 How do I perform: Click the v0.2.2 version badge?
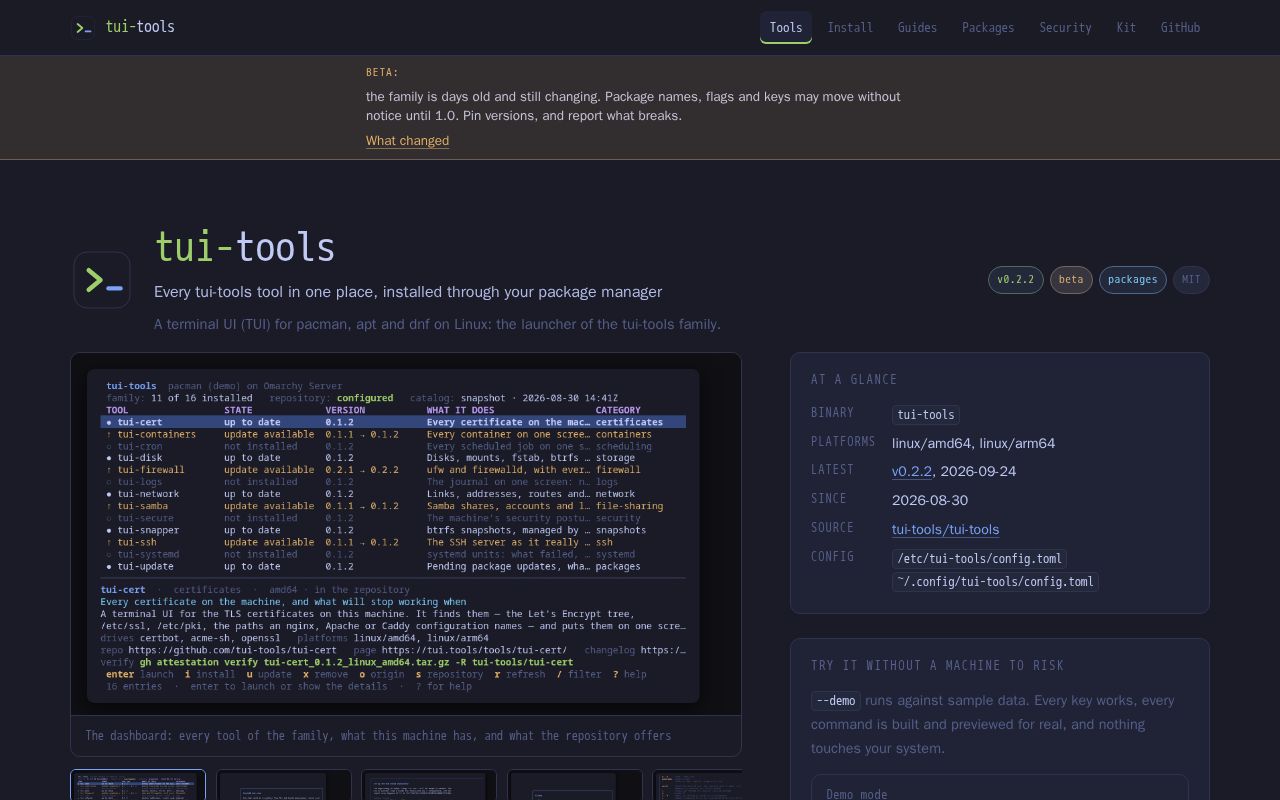click(1016, 280)
